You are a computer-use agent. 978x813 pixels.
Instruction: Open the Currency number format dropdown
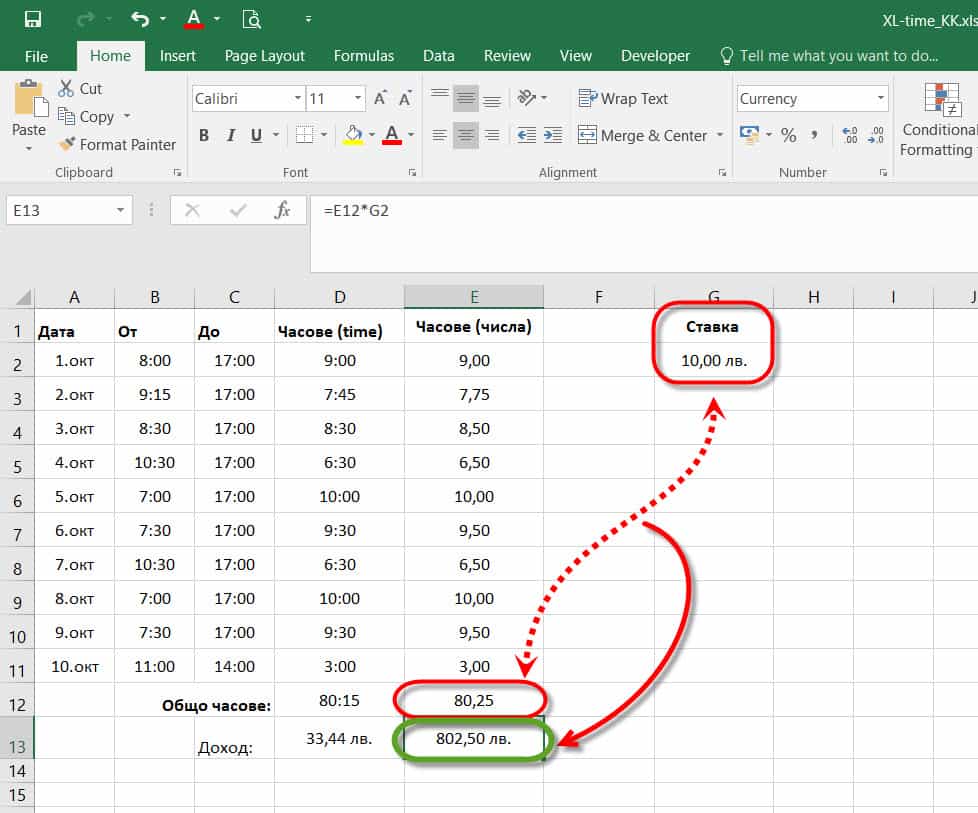pos(880,99)
